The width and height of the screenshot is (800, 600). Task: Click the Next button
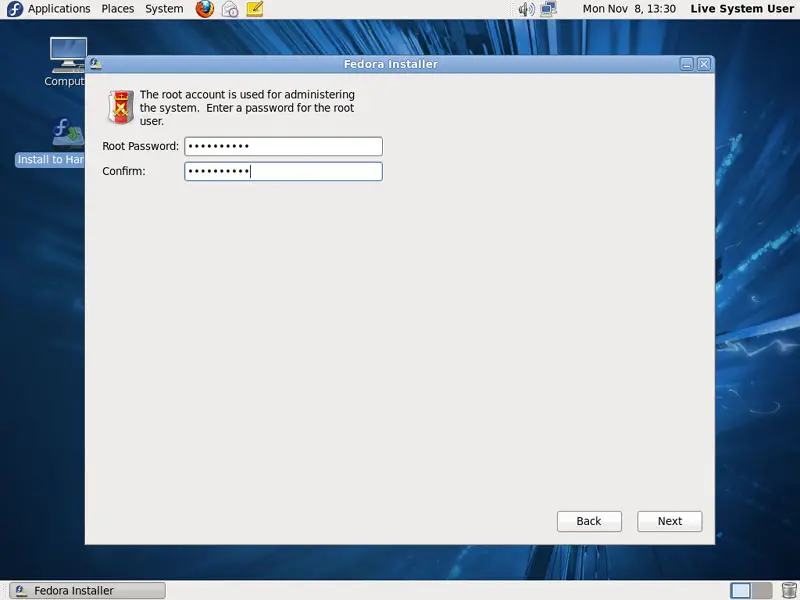pos(669,521)
